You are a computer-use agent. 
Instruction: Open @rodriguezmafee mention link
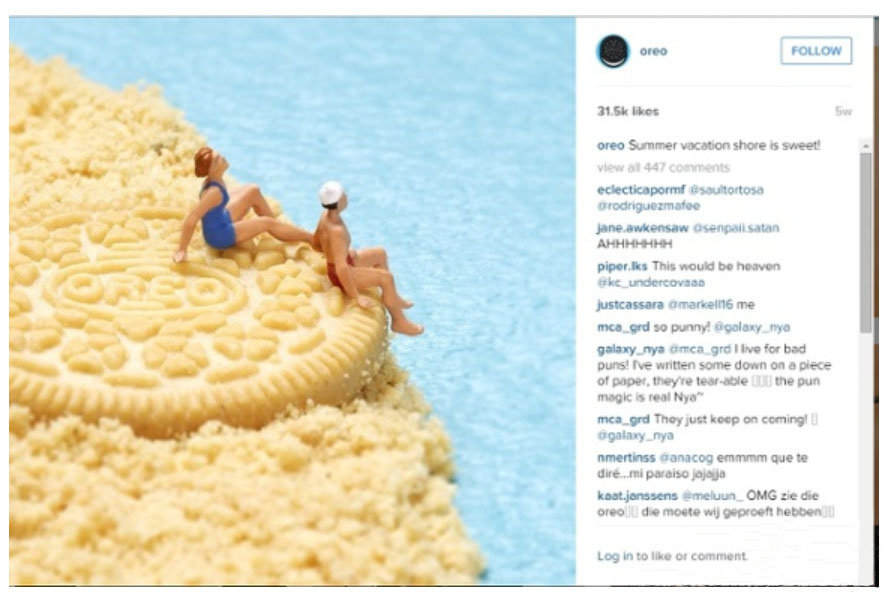(x=648, y=206)
